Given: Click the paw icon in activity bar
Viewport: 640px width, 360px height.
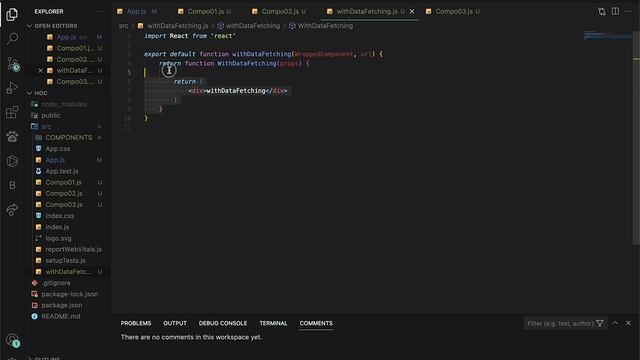Looking at the screenshot, I should point(12,136).
